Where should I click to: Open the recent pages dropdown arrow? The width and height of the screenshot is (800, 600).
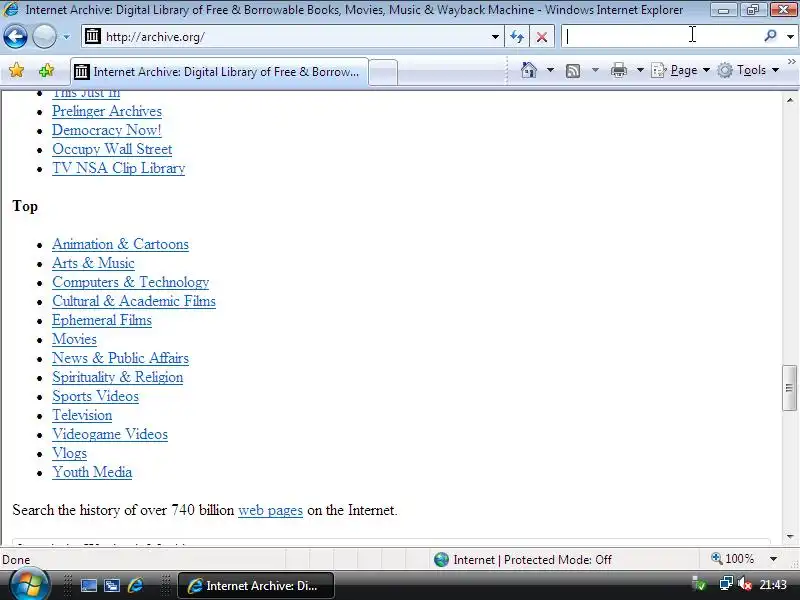pos(66,37)
